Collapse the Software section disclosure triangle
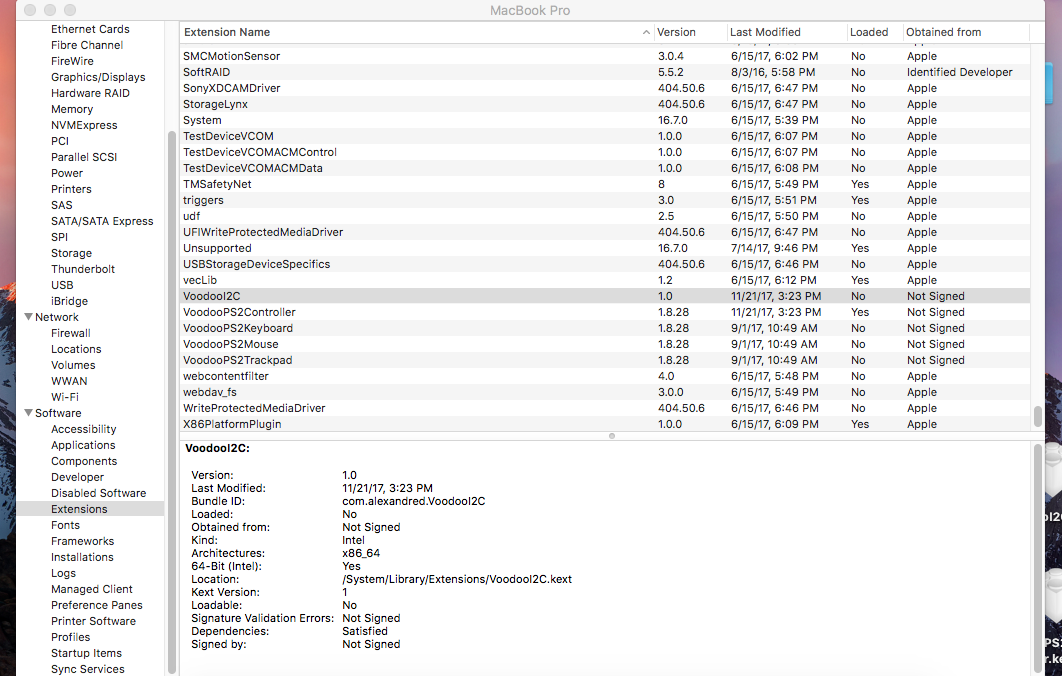Image resolution: width=1062 pixels, height=676 pixels. point(28,413)
